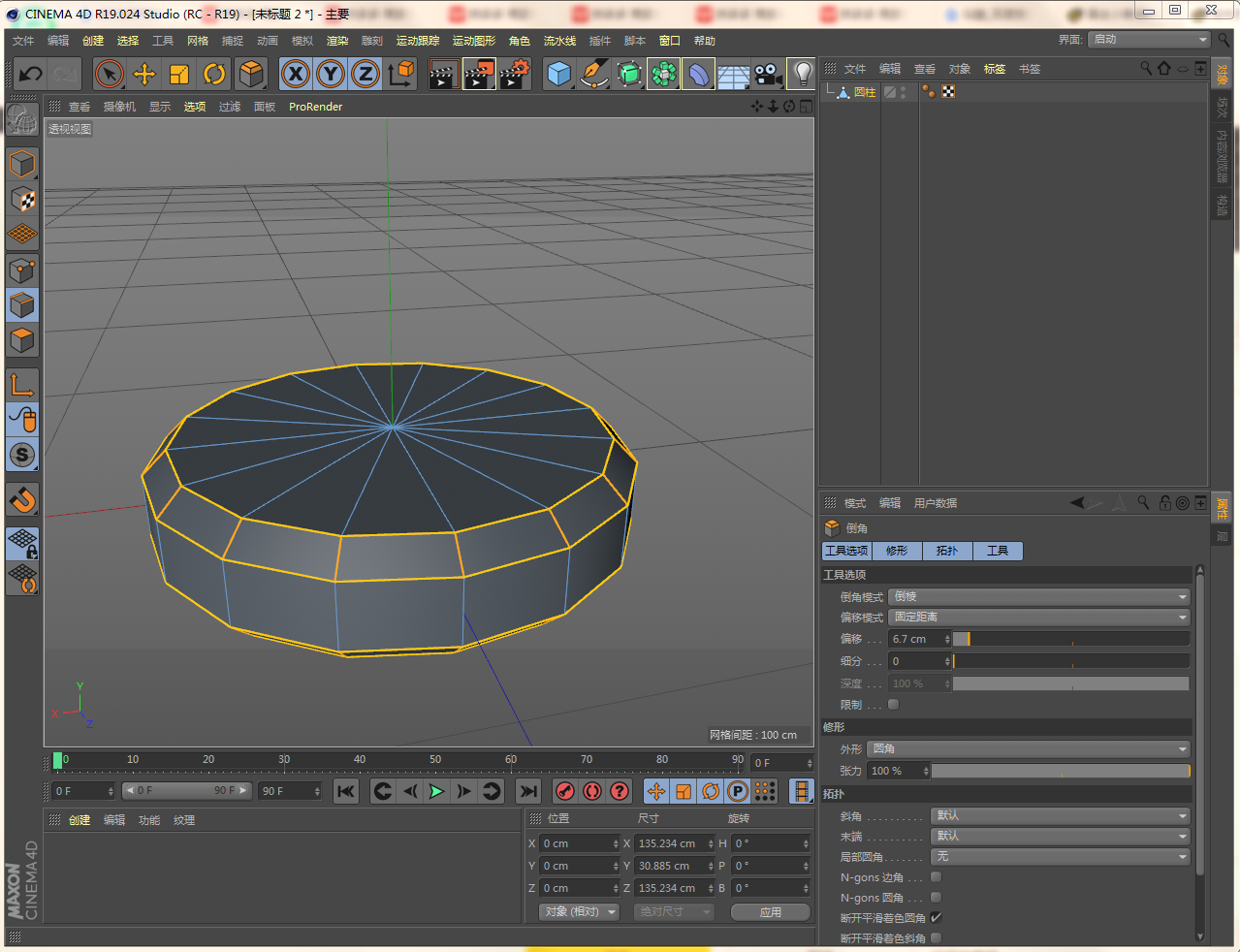Click record active objects button
The height and width of the screenshot is (952, 1240).
(565, 792)
